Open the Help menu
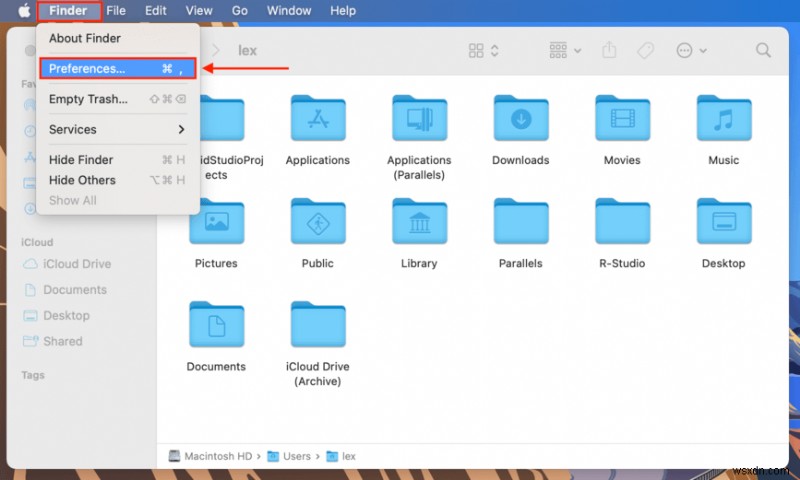Screen dimensions: 800x480 click(x=343, y=11)
